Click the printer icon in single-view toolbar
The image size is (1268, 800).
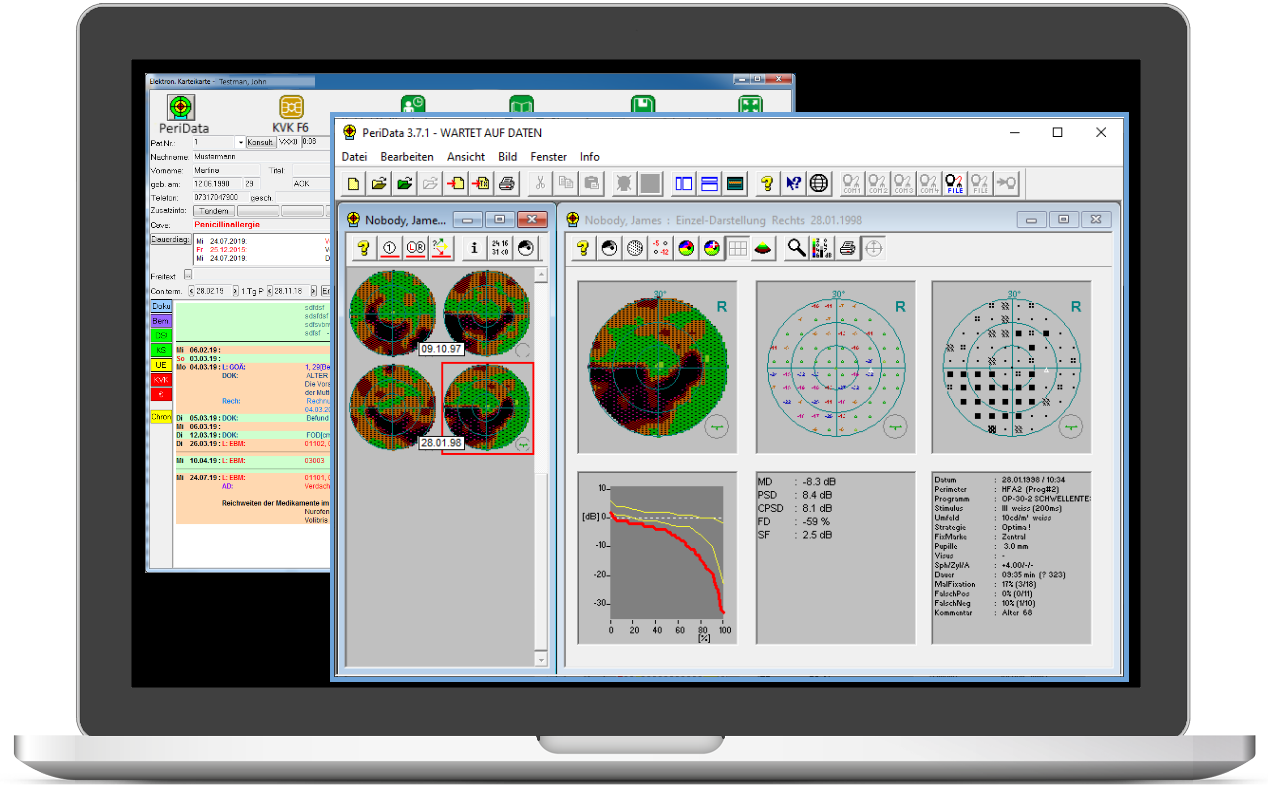(848, 248)
